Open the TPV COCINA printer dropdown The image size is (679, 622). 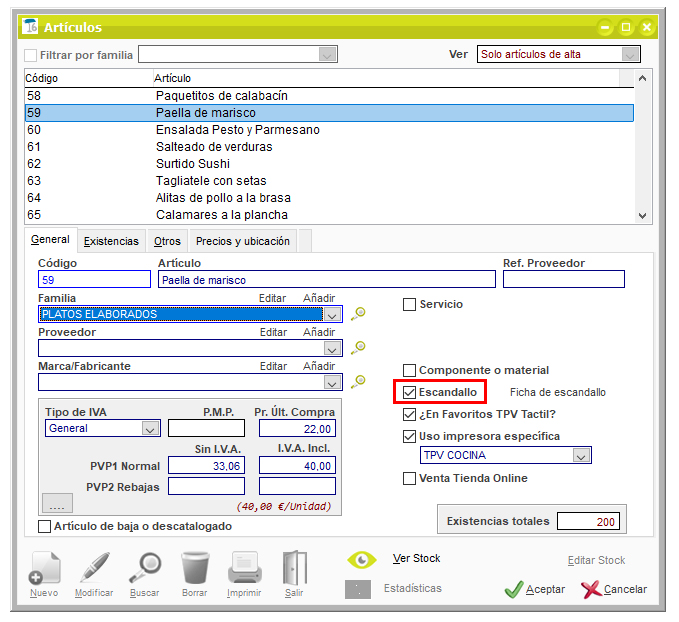pyautogui.click(x=581, y=455)
